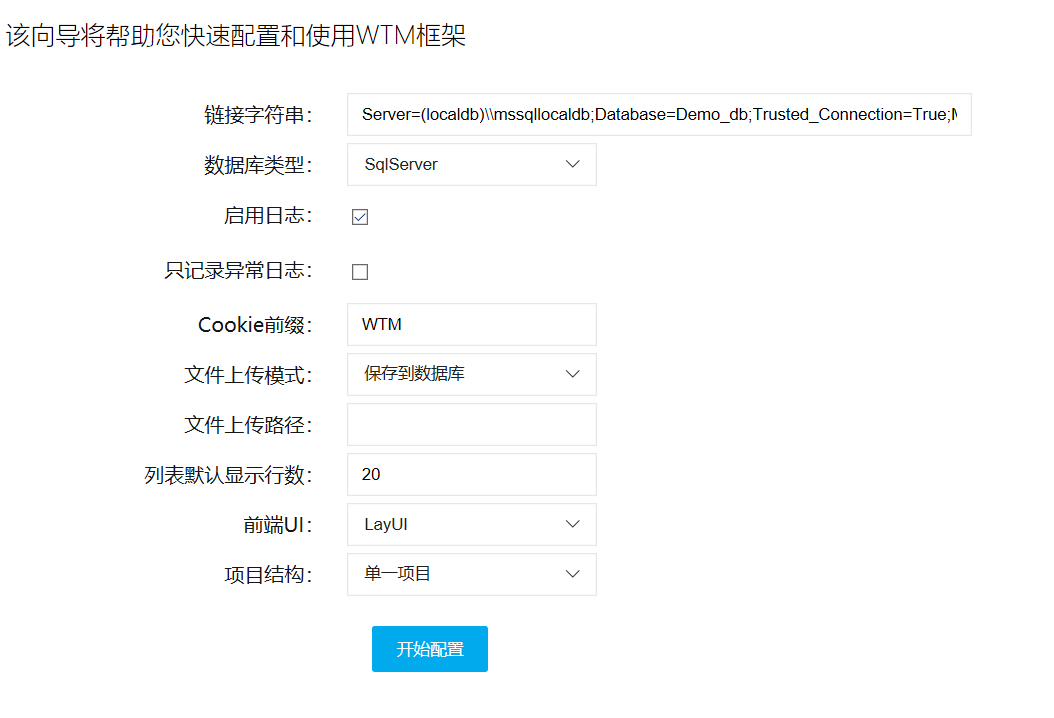Screen dimensions: 1054x718
Task: Click the Cookie前缀 label
Action: [255, 325]
